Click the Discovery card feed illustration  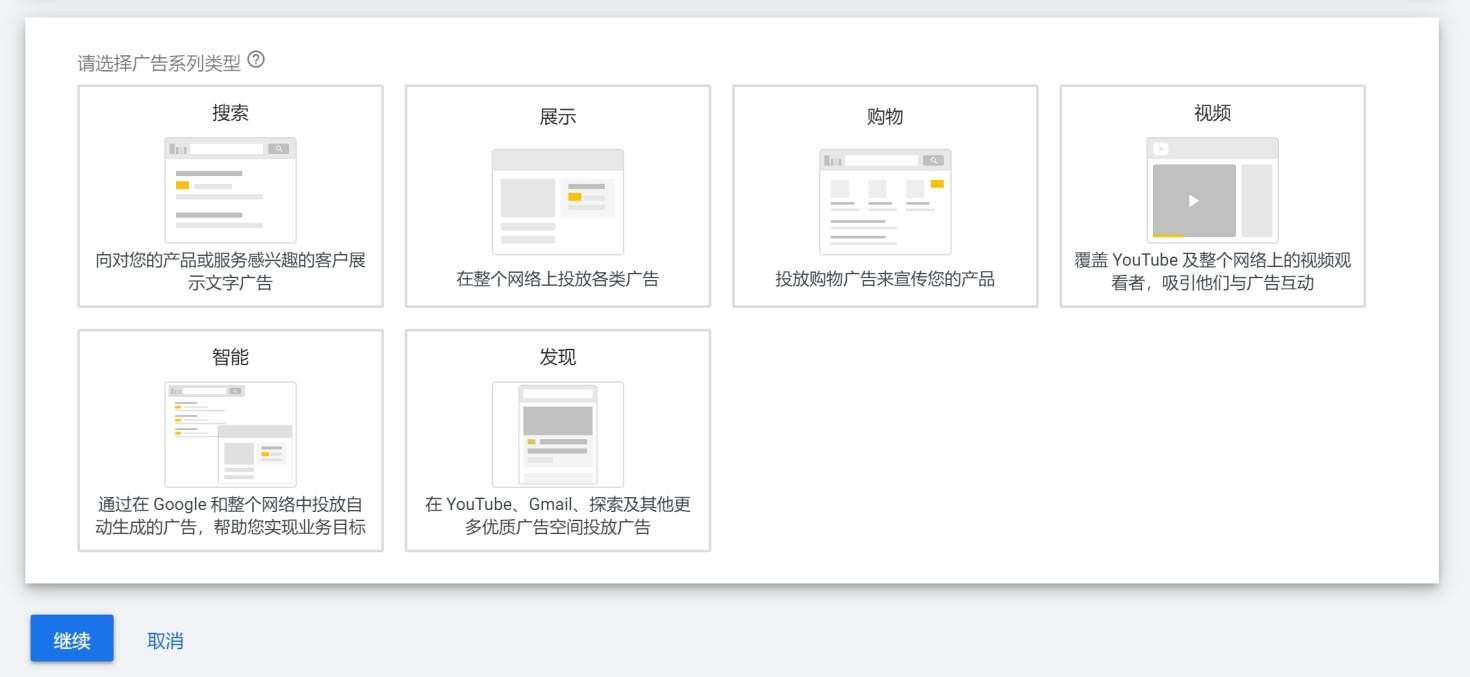coord(557,433)
